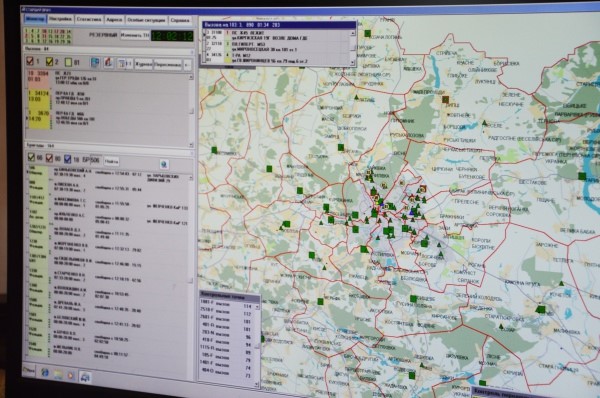Toggle the yellow priority 2 calls checkbox
This screenshot has width=600, height=398.
tap(49, 62)
